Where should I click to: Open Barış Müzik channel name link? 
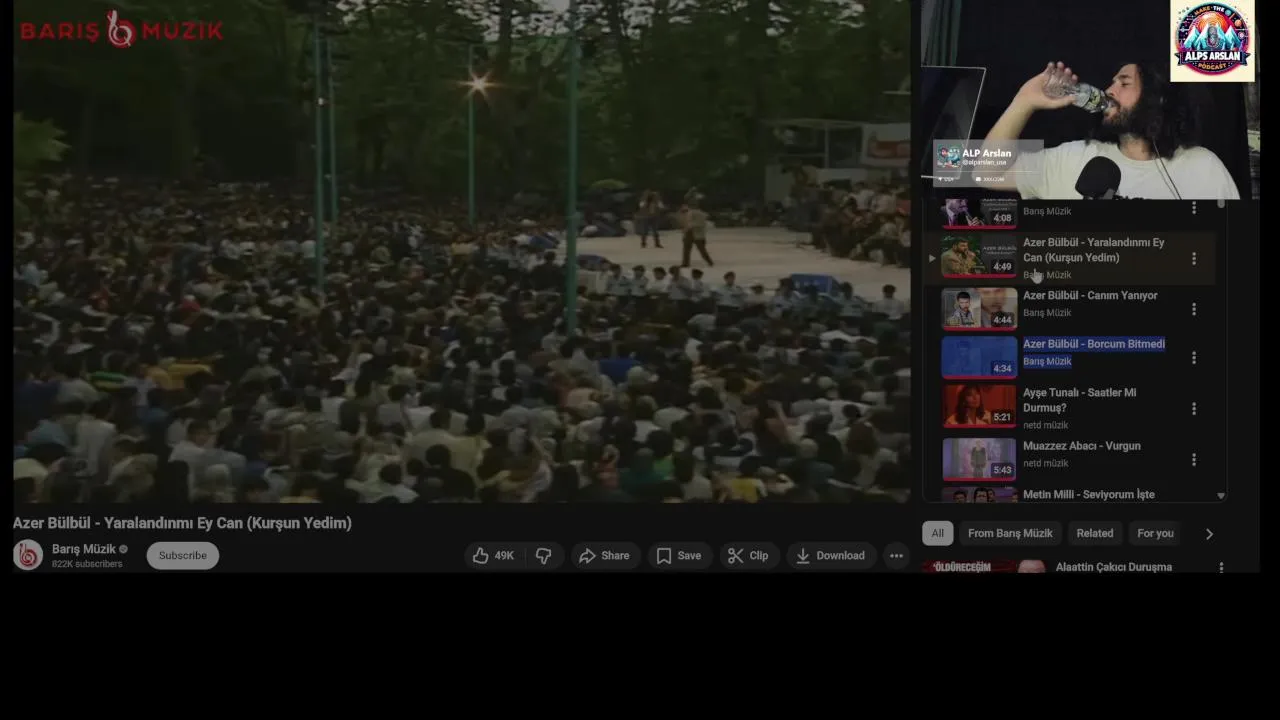coord(84,549)
